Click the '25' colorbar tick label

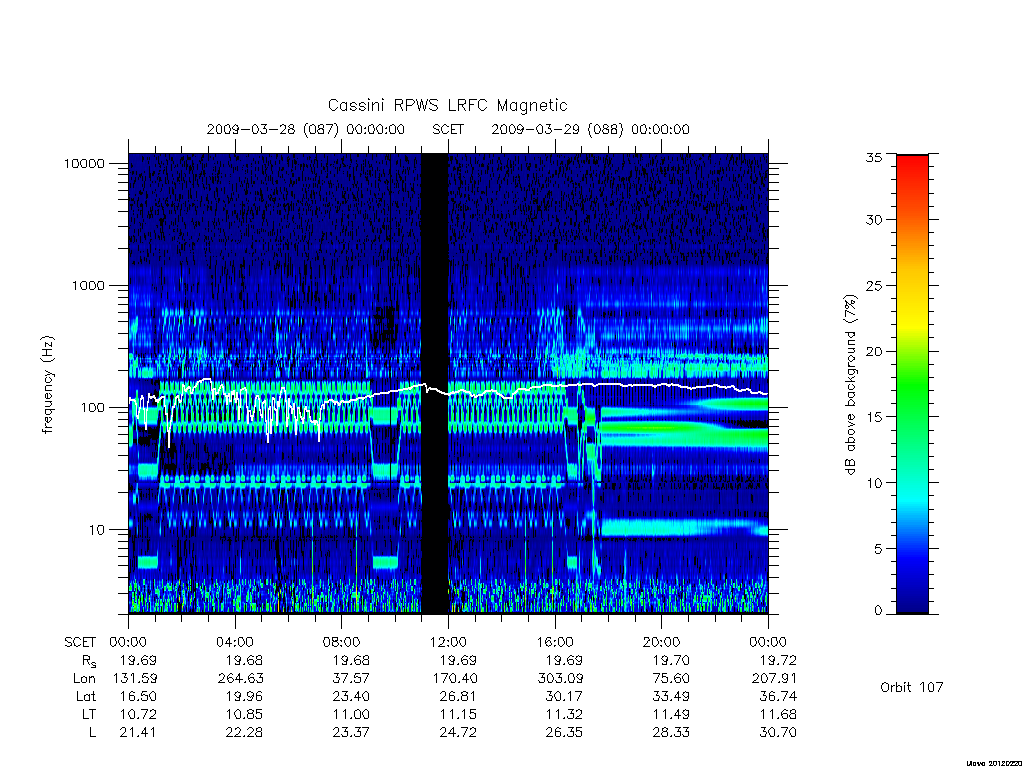[x=873, y=285]
